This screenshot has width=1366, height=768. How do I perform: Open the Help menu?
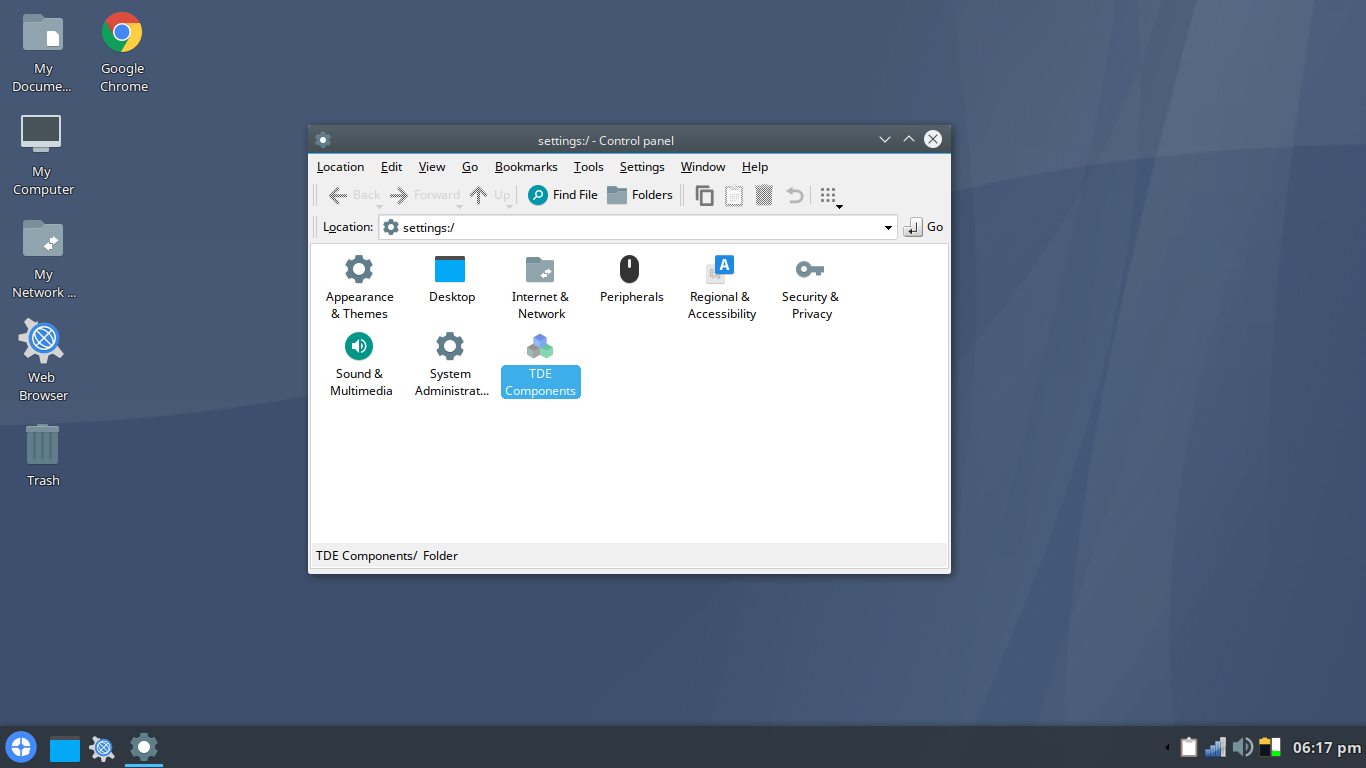tap(755, 167)
